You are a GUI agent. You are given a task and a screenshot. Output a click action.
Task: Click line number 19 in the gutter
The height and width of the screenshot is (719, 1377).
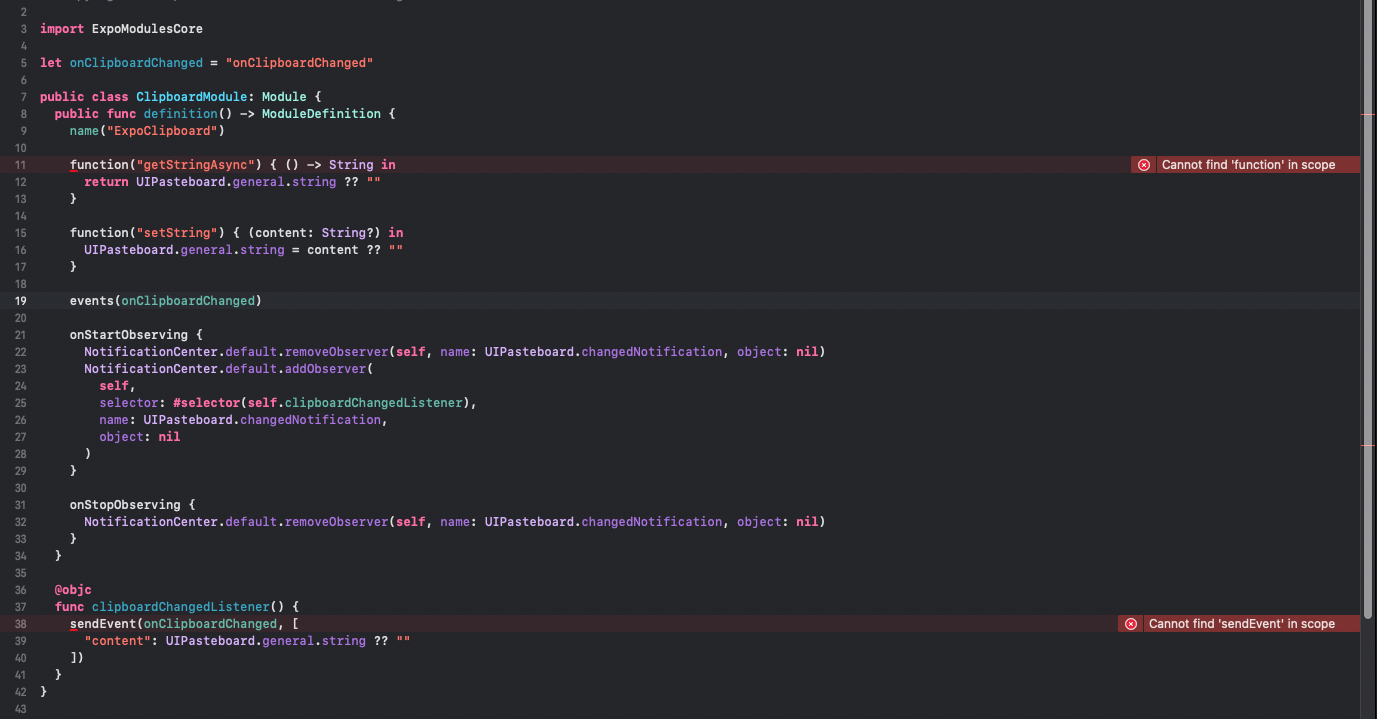click(21, 301)
